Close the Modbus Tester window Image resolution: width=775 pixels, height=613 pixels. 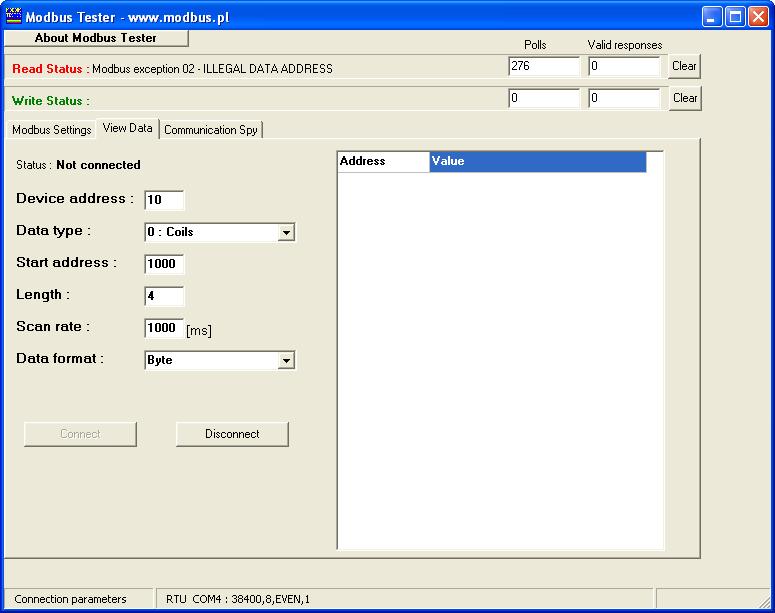tap(758, 17)
